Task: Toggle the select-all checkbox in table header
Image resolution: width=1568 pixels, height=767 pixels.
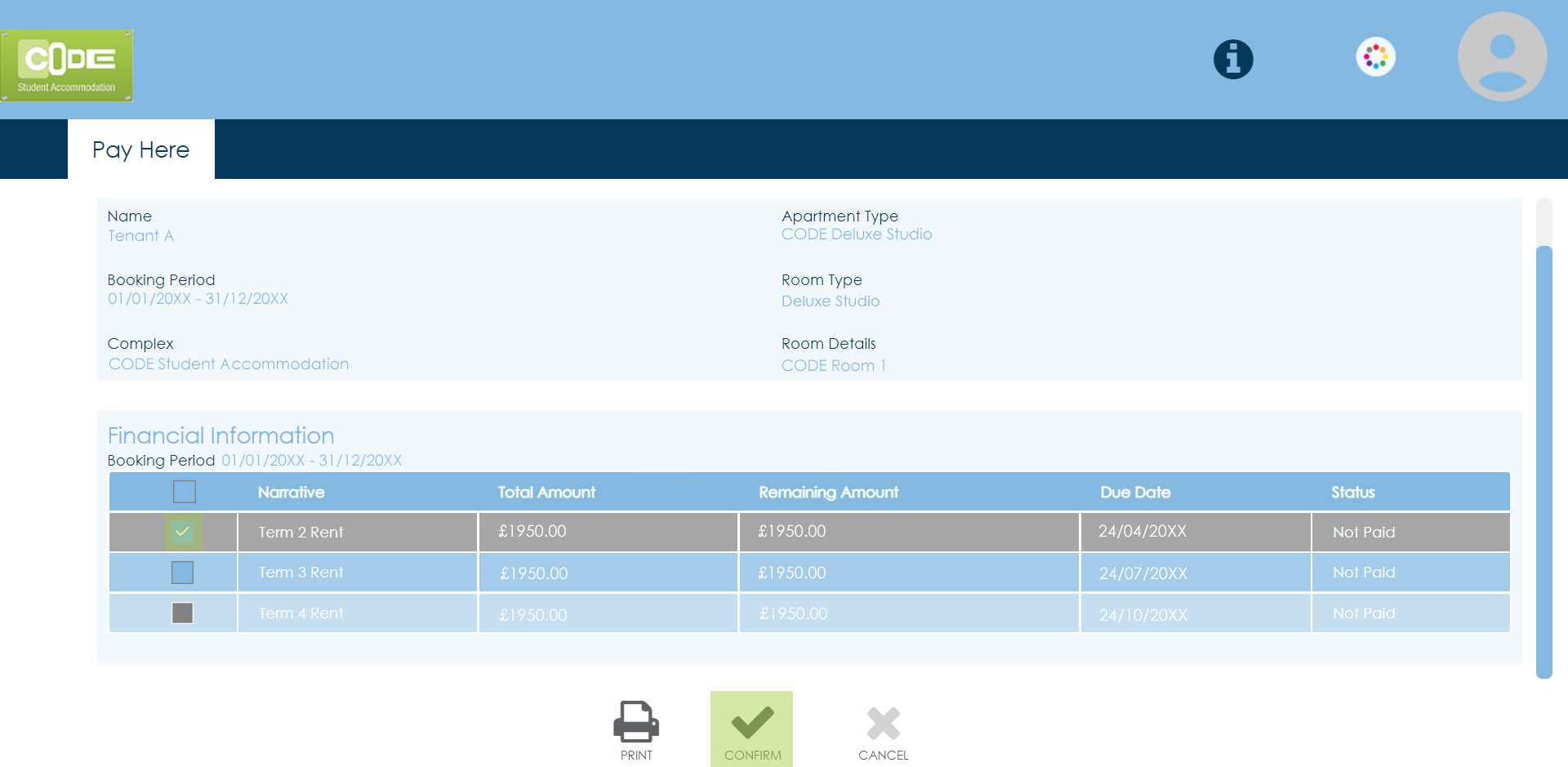Action: pos(185,492)
